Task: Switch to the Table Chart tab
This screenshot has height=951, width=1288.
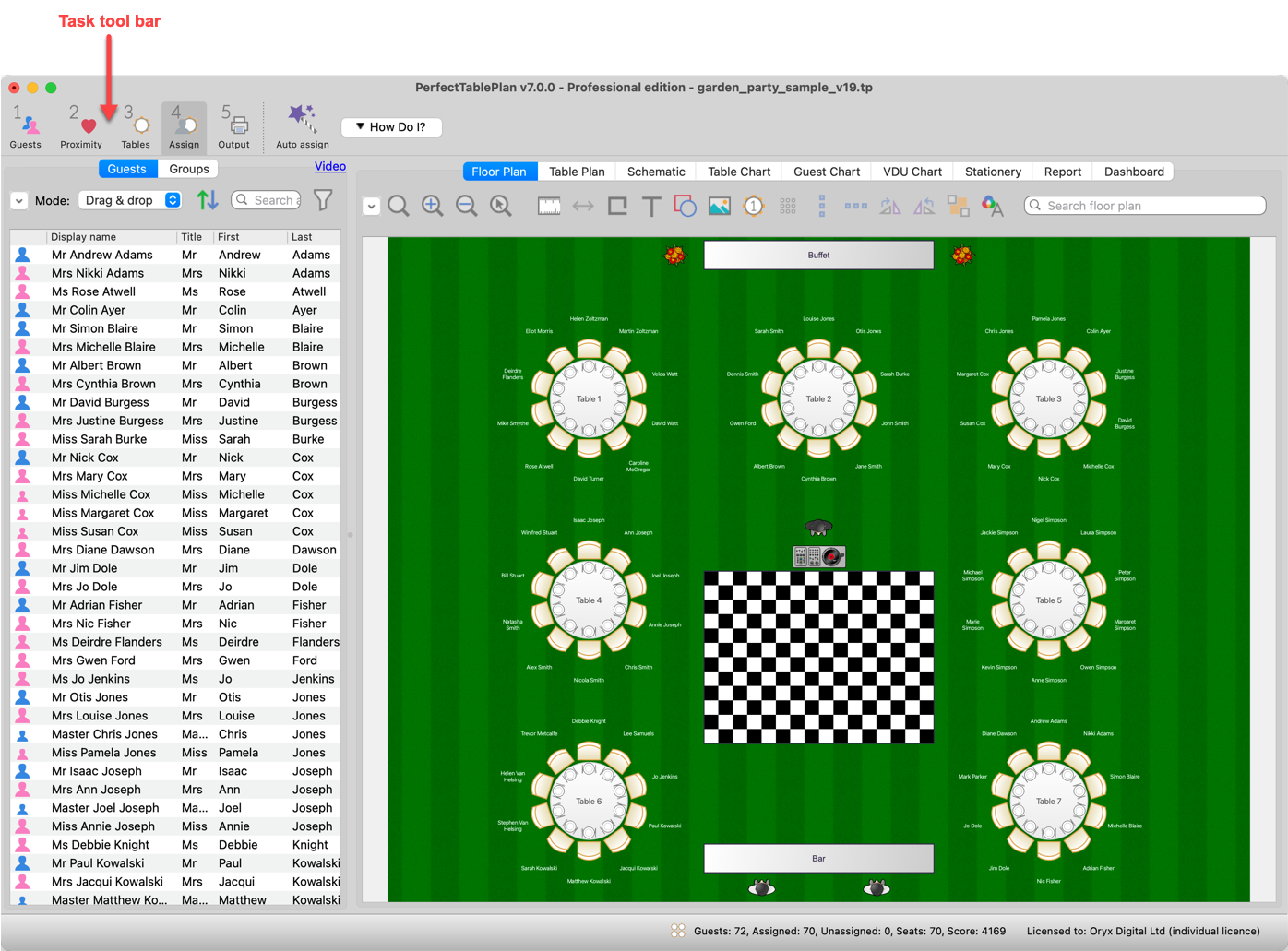Action: pyautogui.click(x=738, y=172)
